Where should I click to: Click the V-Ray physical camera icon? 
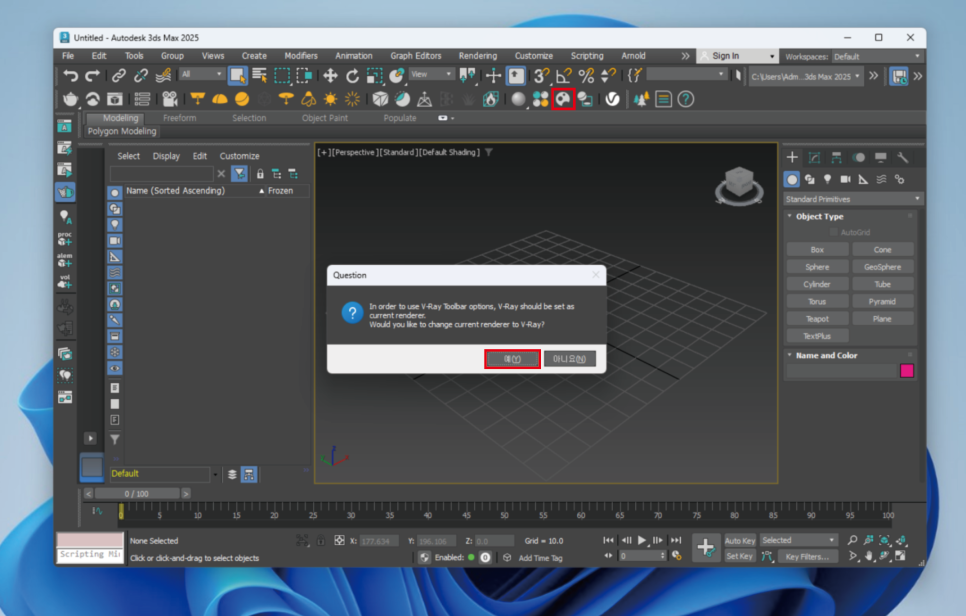point(169,99)
